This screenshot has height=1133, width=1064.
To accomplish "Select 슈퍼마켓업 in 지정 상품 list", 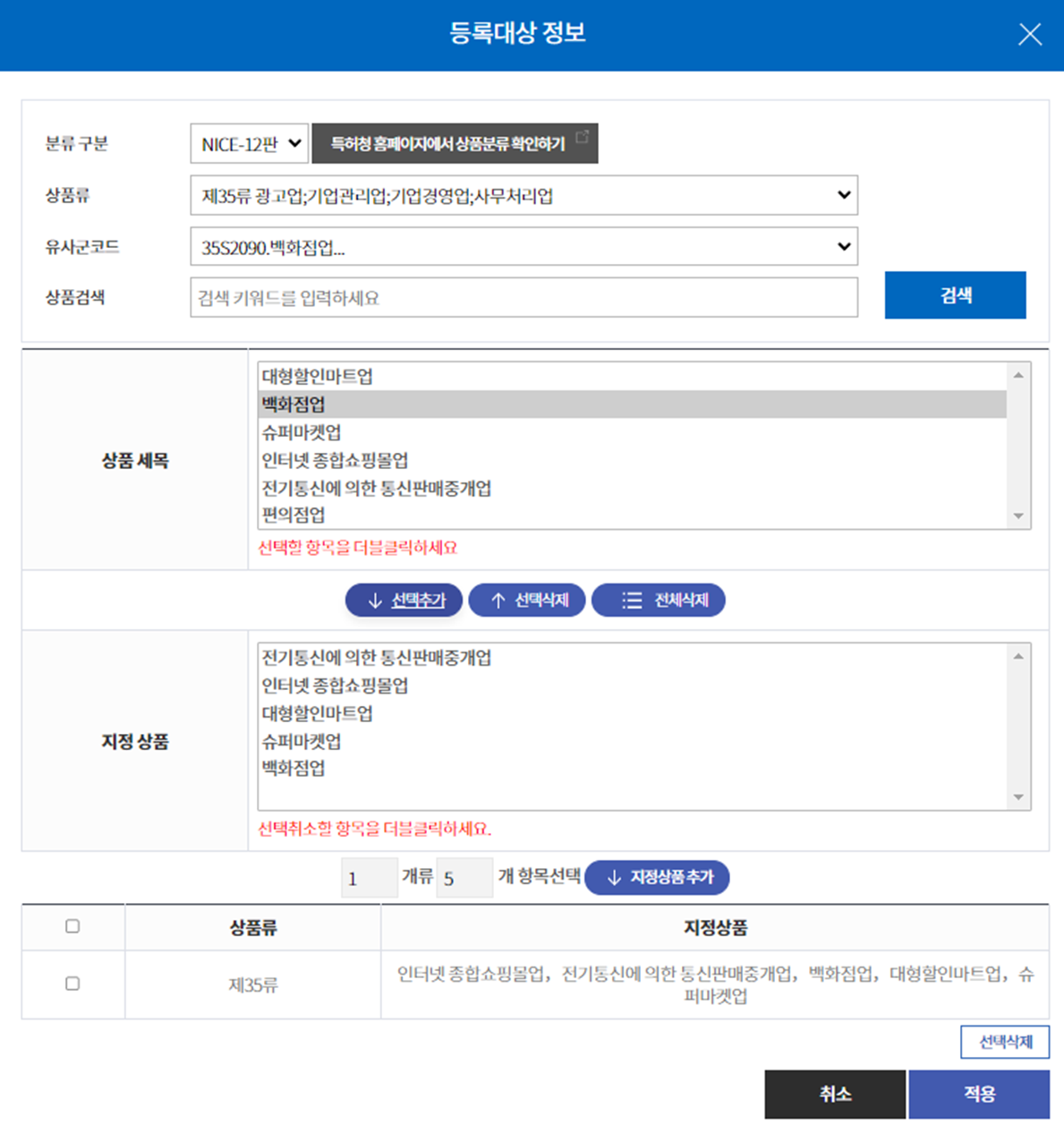I will click(x=632, y=741).
